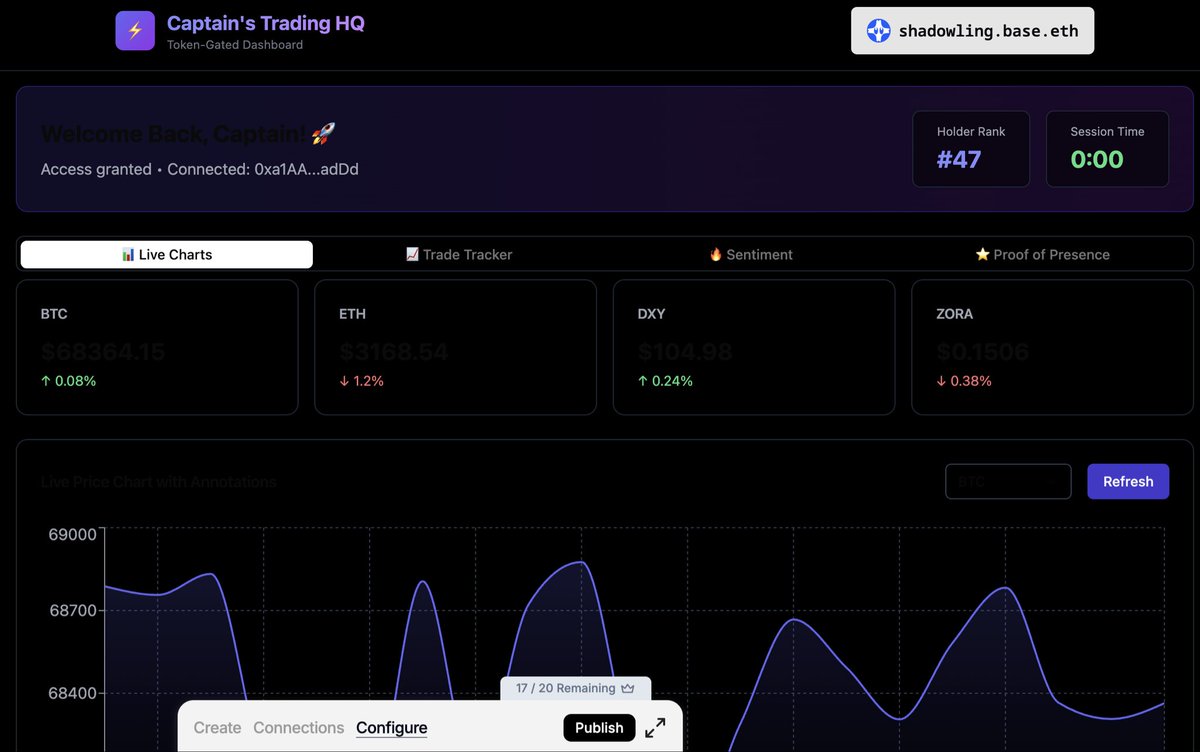The image size is (1200, 752).
Task: Click the Captain's Trading HQ title
Action: click(266, 23)
